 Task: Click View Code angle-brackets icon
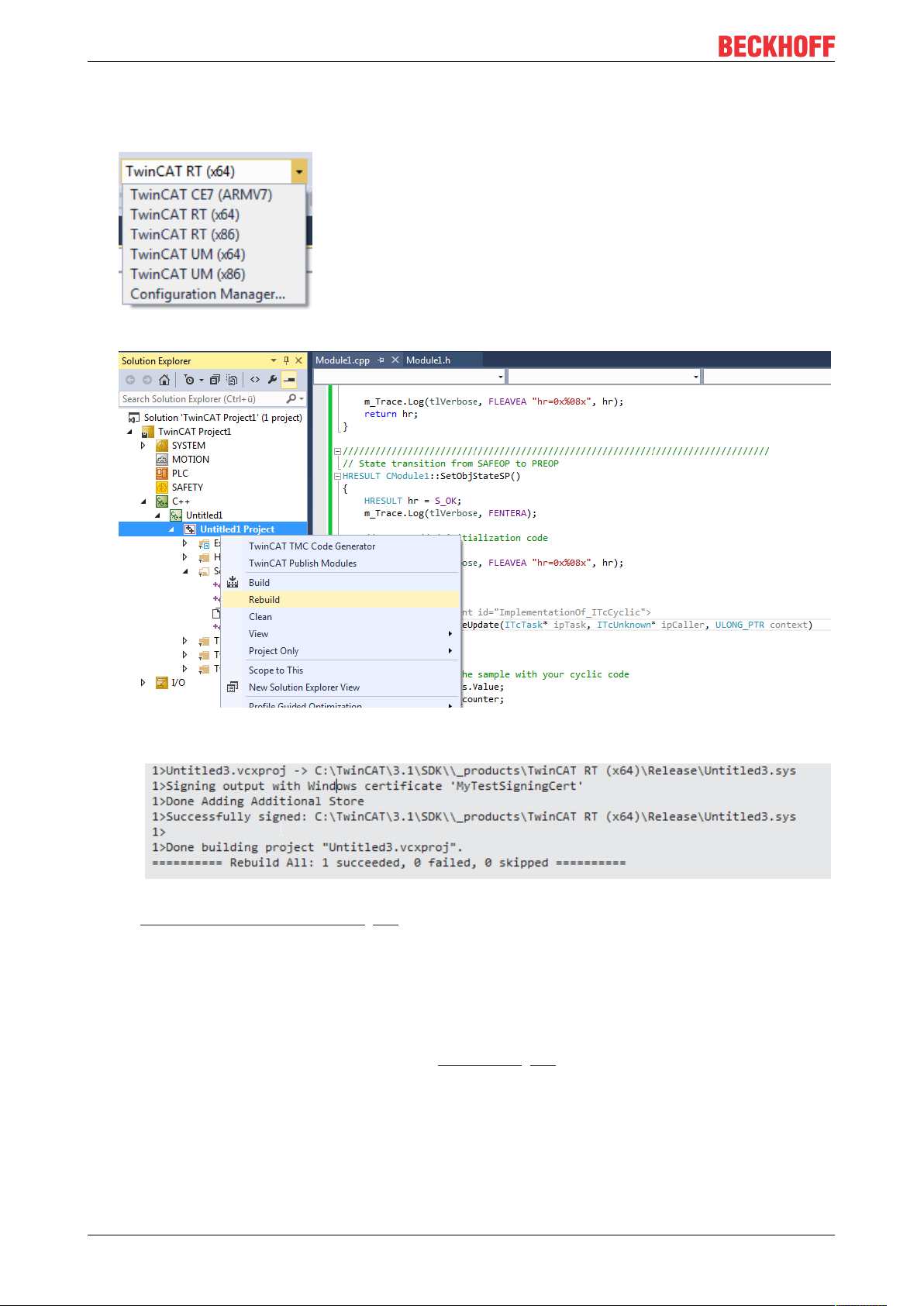tap(255, 380)
